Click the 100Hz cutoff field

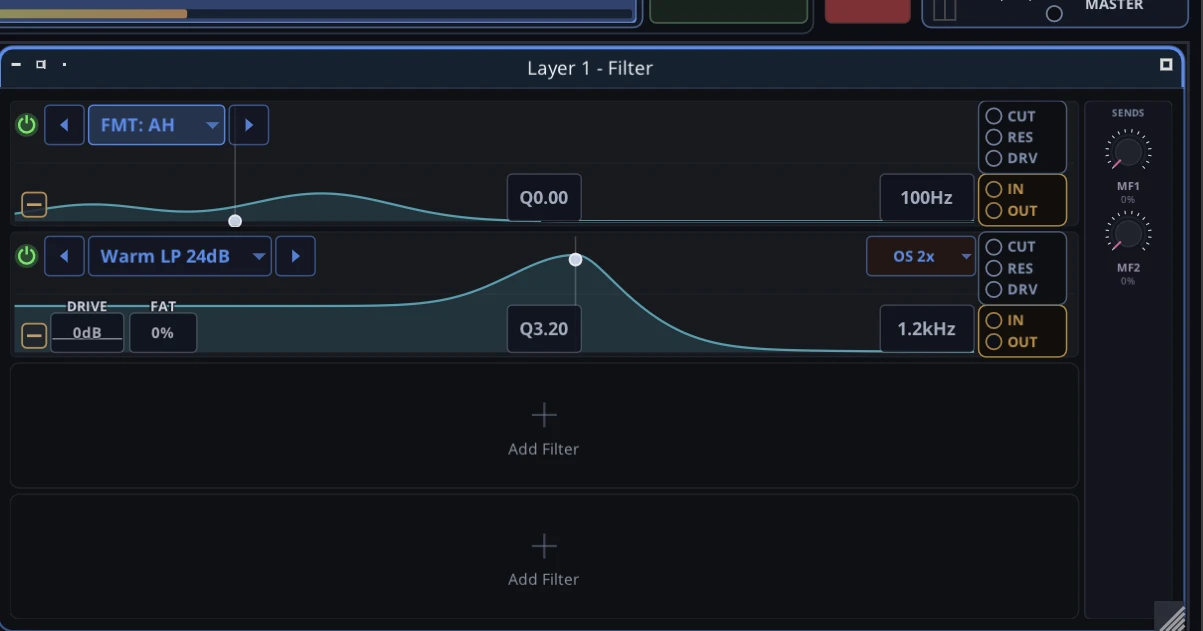click(926, 198)
